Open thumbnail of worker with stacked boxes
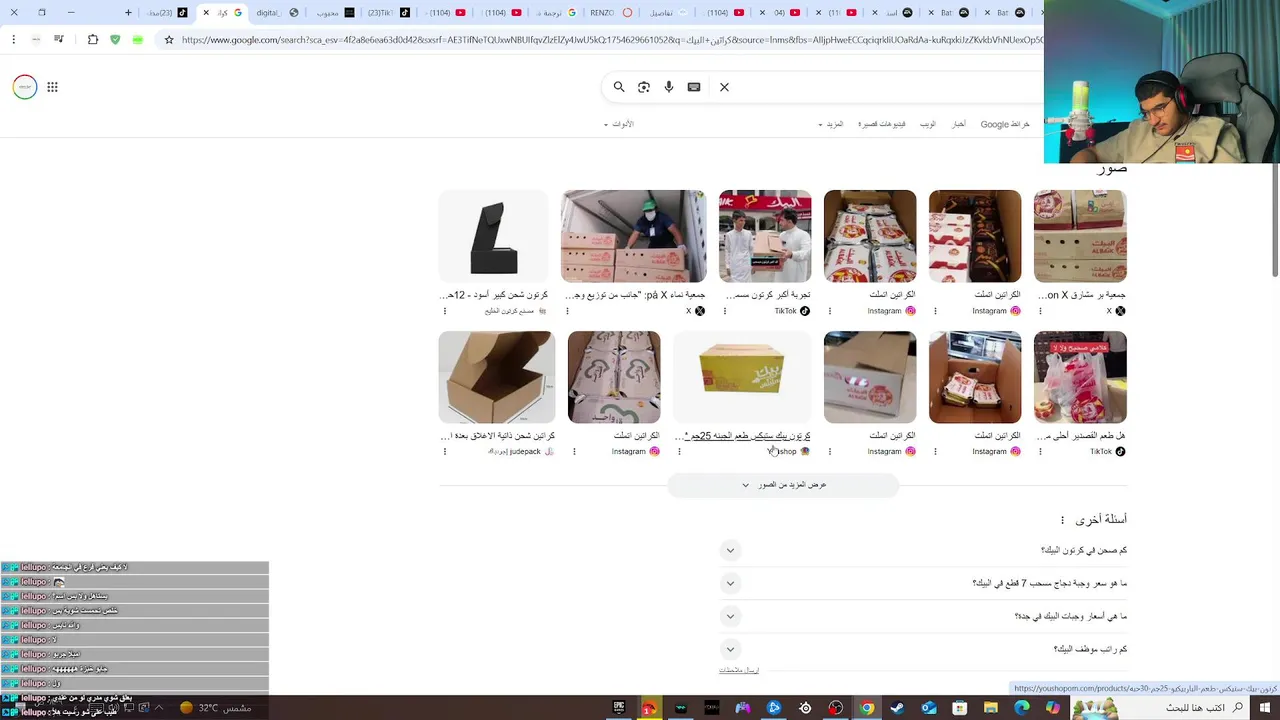 coord(633,236)
